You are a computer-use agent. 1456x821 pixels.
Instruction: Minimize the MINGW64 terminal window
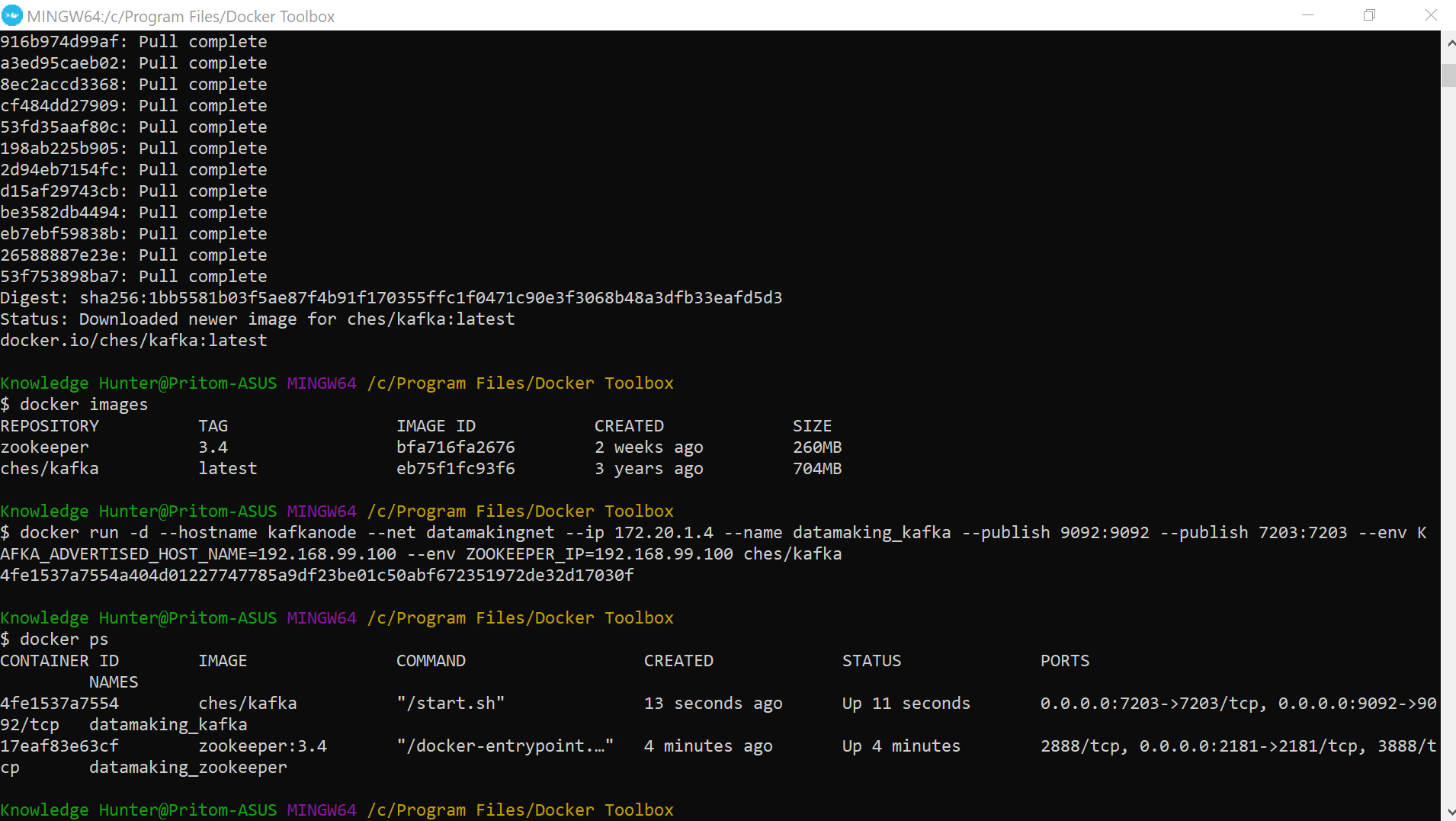click(x=1307, y=15)
